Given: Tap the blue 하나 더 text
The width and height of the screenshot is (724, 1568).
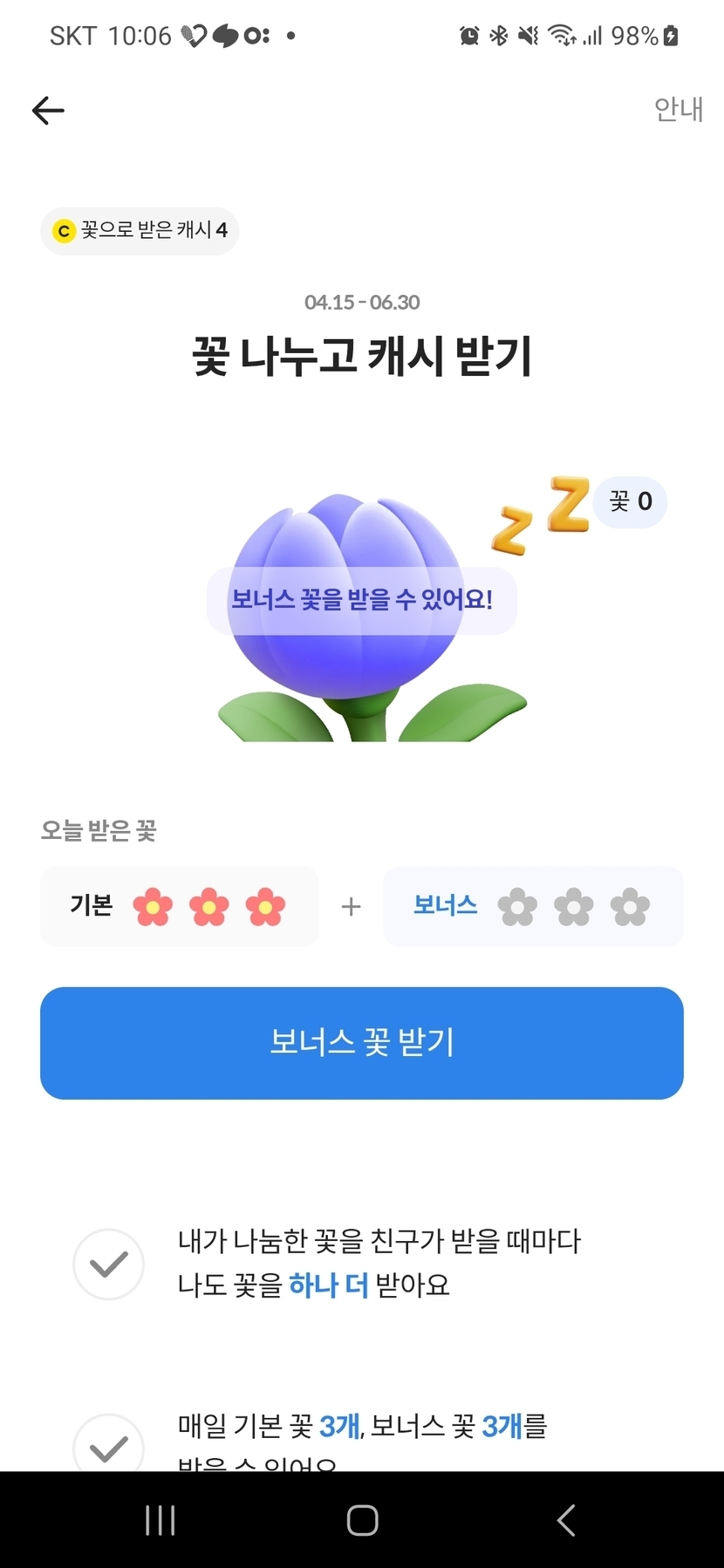Looking at the screenshot, I should [x=329, y=1285].
